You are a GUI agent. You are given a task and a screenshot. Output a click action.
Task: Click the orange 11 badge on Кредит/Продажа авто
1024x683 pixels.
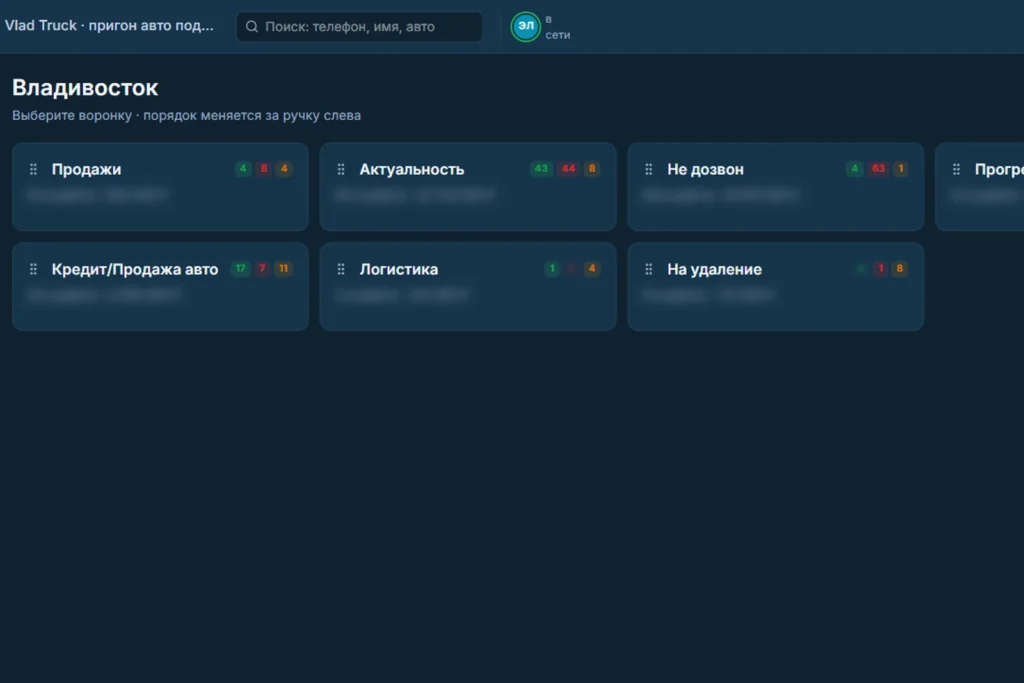[283, 268]
